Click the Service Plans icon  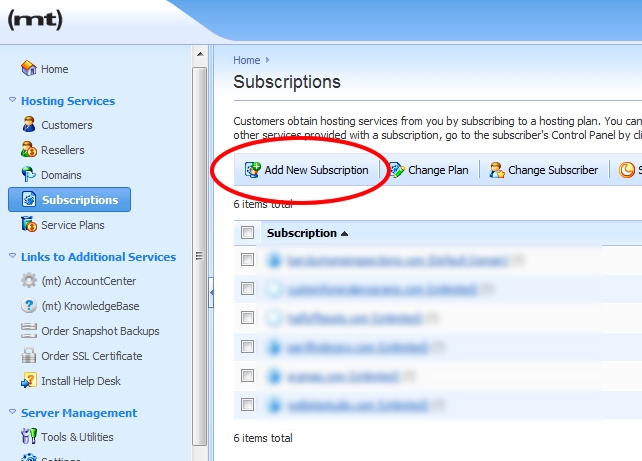point(29,224)
